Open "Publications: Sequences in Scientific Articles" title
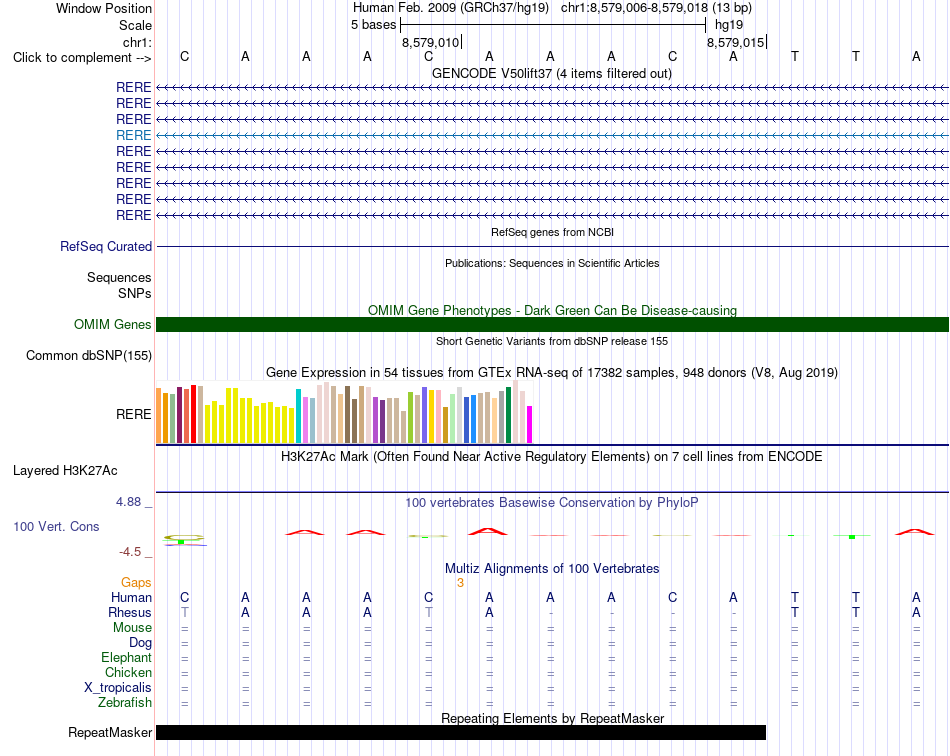This screenshot has height=756, width=950. click(x=552, y=263)
